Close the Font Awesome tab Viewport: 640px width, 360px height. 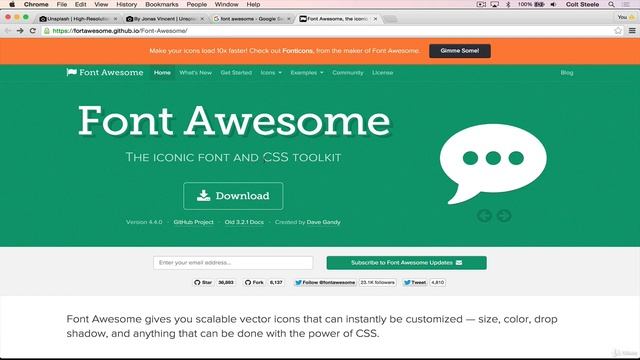point(376,19)
